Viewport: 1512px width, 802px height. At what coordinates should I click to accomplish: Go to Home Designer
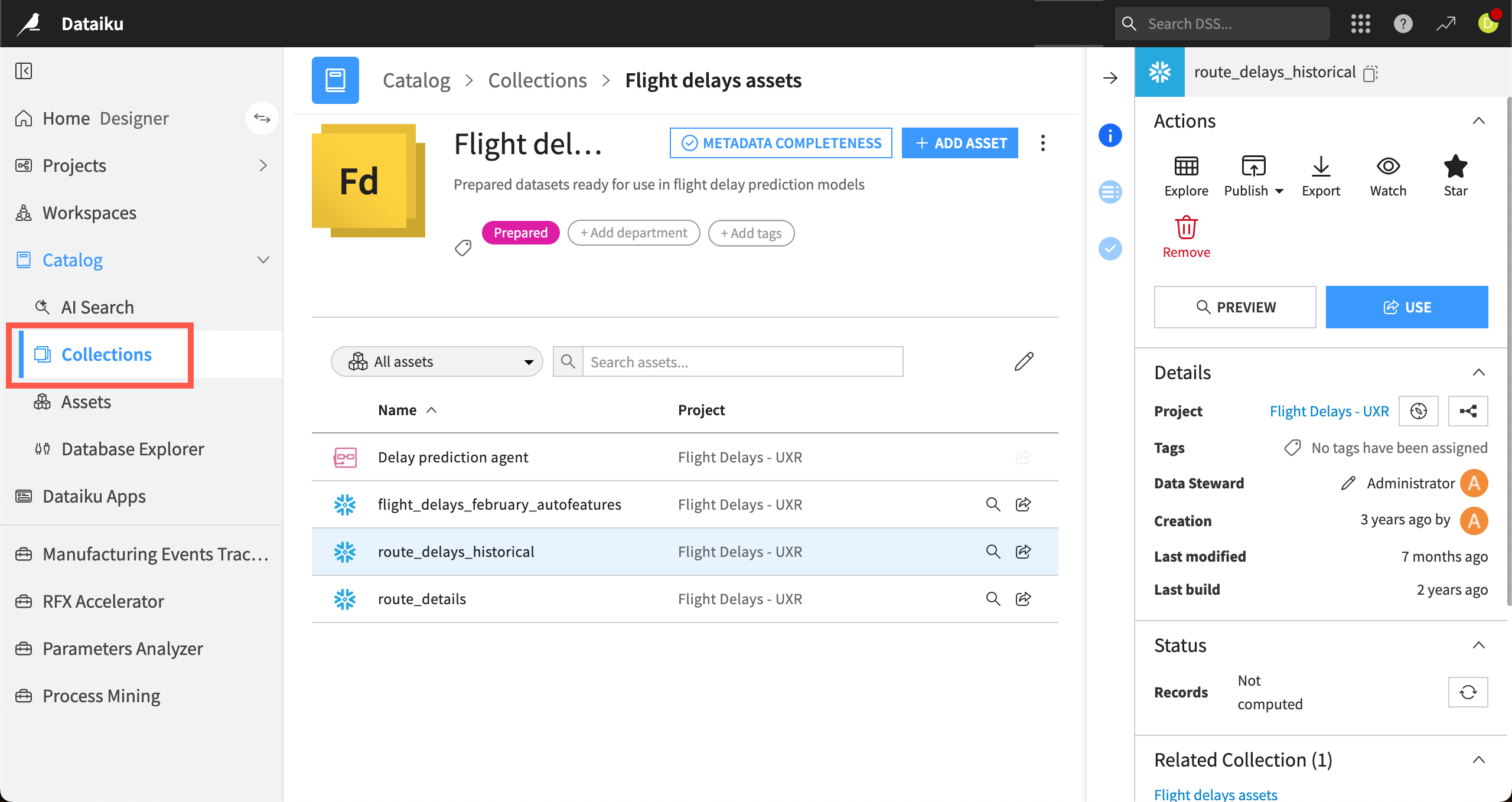pos(106,118)
